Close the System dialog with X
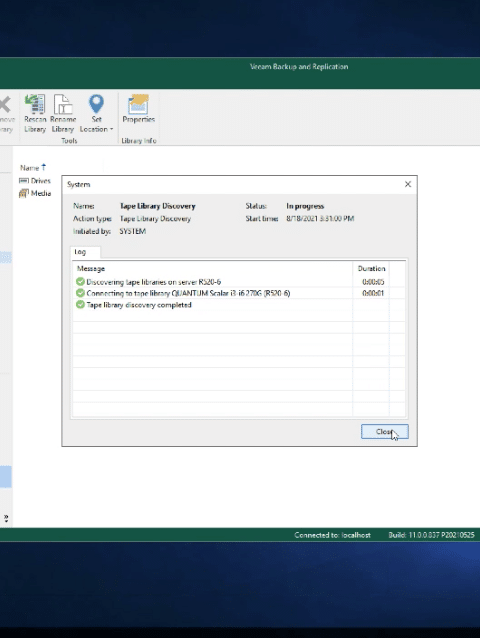This screenshot has height=638, width=480. [x=408, y=184]
